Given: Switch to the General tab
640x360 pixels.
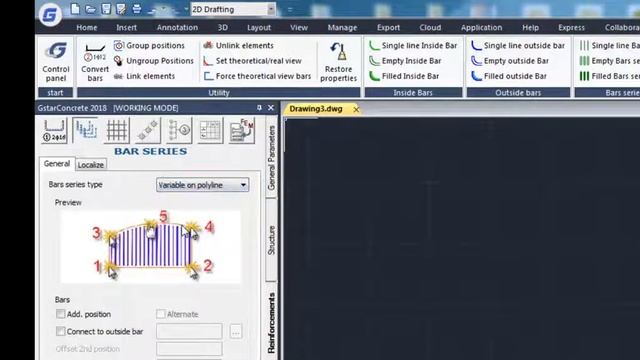Looking at the screenshot, I should (x=57, y=164).
